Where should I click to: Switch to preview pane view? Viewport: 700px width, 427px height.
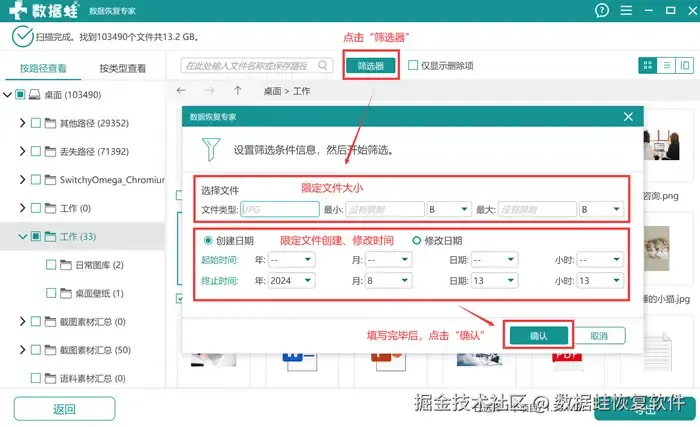coord(684,66)
